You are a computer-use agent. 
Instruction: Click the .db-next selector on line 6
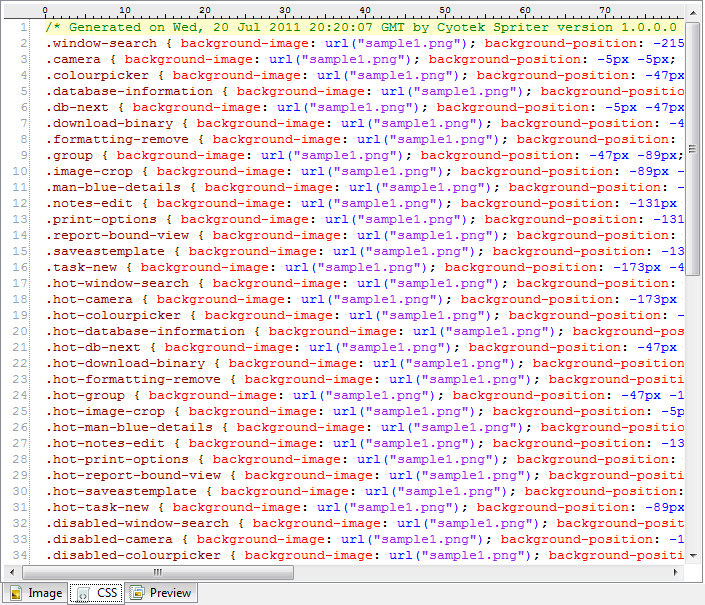(77, 107)
